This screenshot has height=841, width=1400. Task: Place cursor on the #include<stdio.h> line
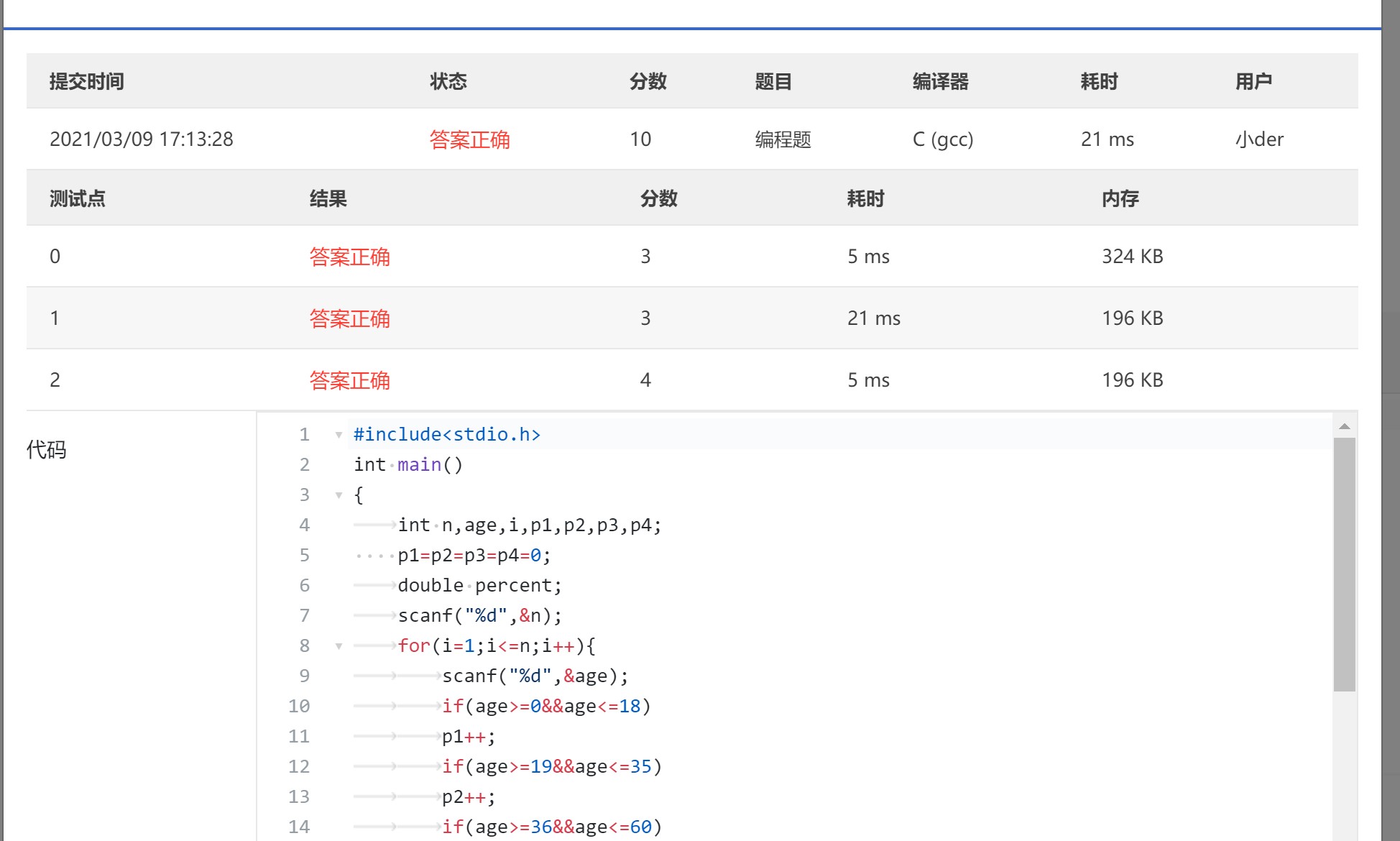446,435
